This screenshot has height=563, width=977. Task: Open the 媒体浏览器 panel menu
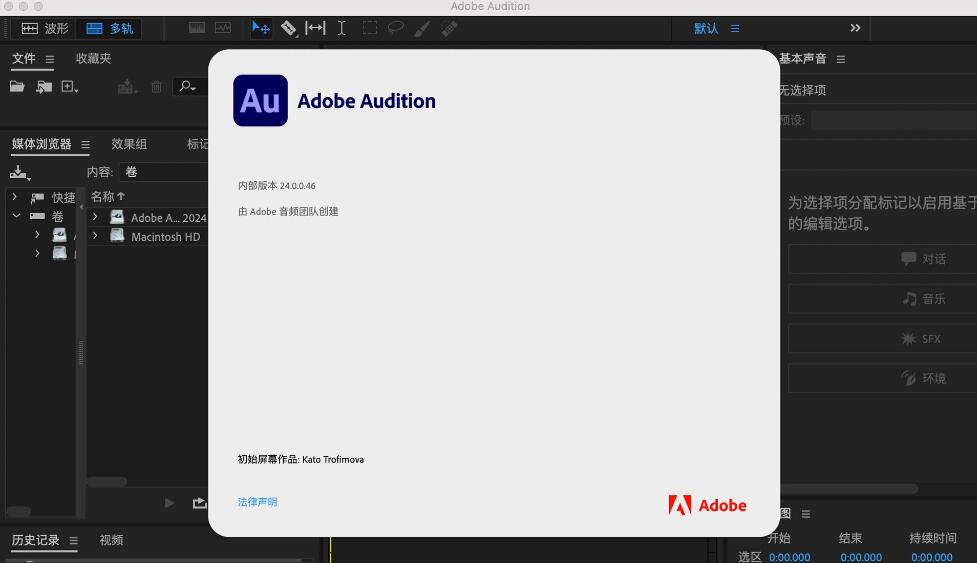85,144
